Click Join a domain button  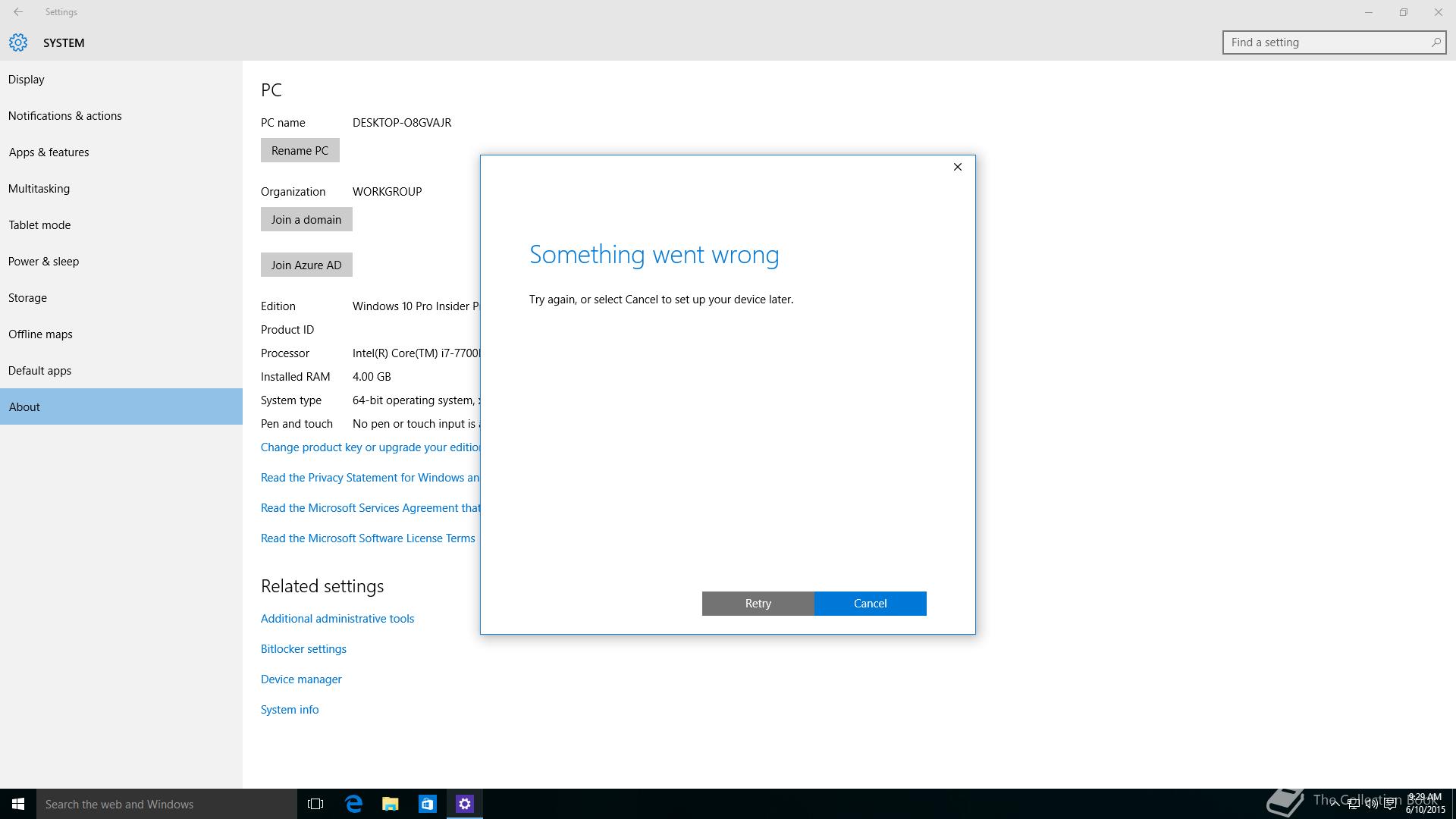[x=306, y=219]
